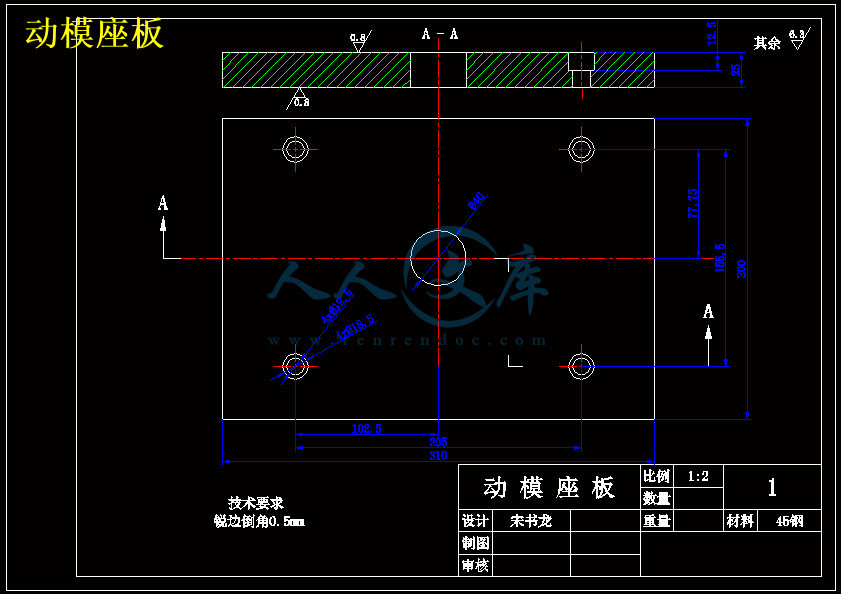The height and width of the screenshot is (594, 841).
Task: Click the 其余 surface finish note
Action: click(766, 43)
